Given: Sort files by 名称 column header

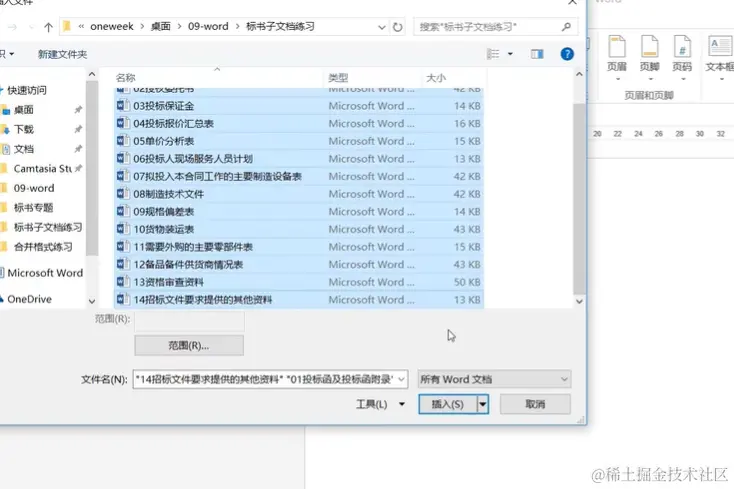Looking at the screenshot, I should [125, 78].
